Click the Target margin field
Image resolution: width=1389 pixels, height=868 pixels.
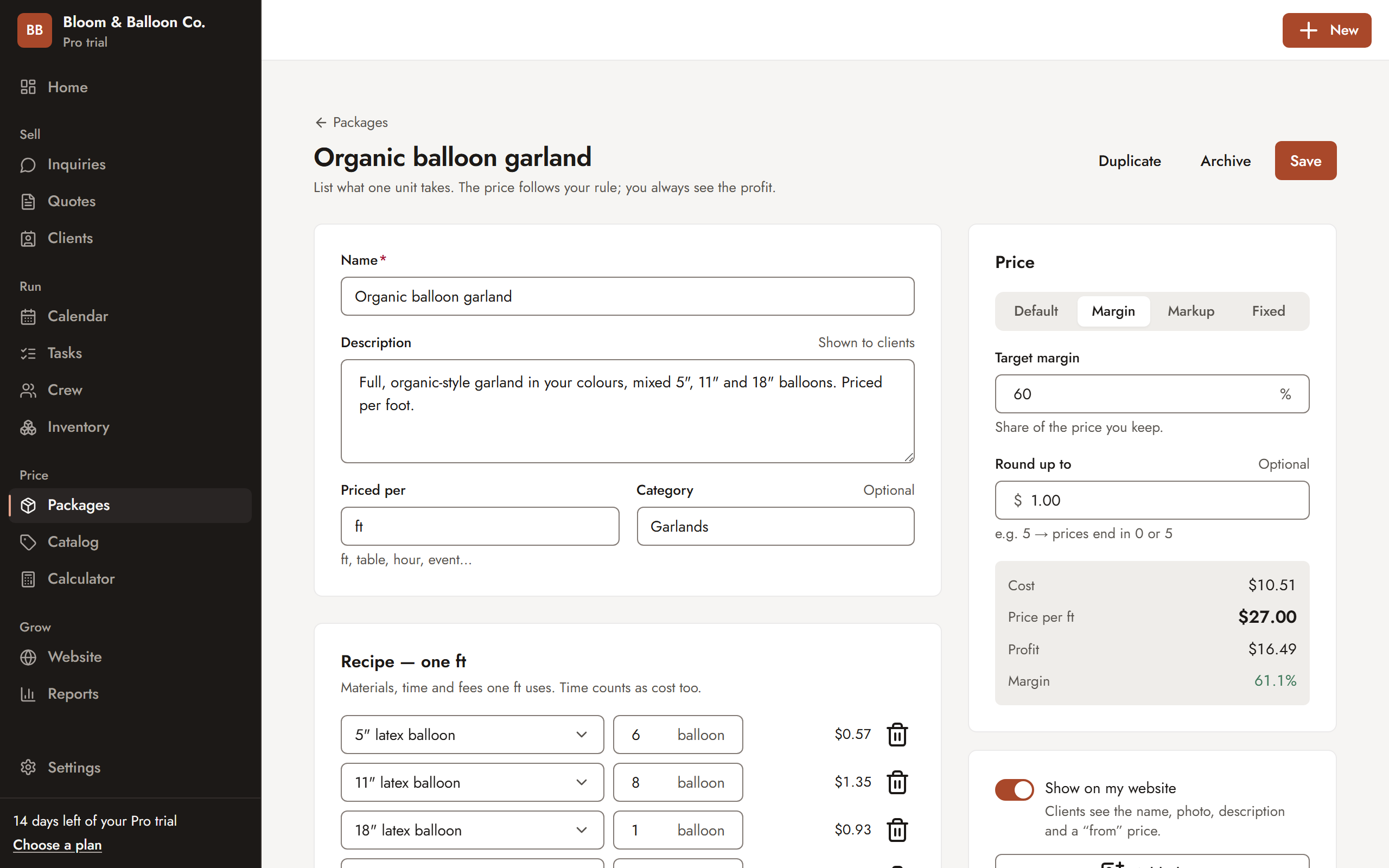(x=1152, y=394)
